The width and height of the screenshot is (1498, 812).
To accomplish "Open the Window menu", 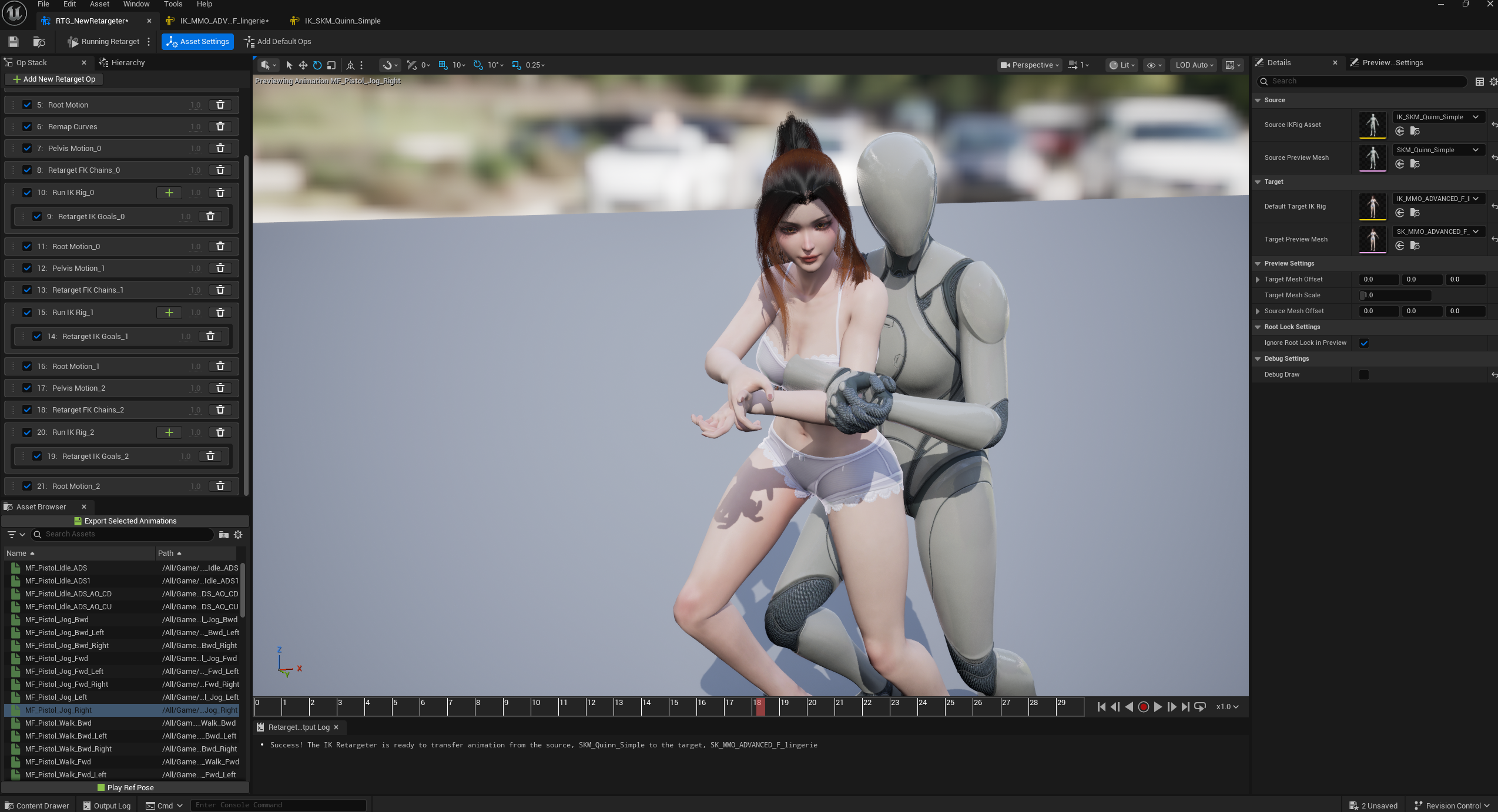I will [136, 4].
